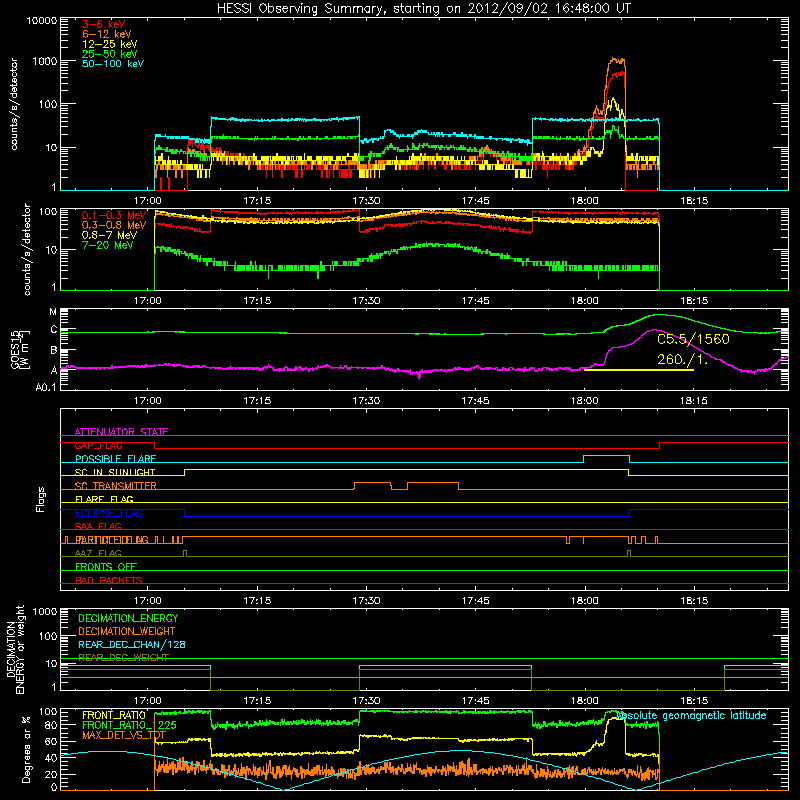Select the SAA_FLAG label
The height and width of the screenshot is (800, 800).
(x=98, y=526)
